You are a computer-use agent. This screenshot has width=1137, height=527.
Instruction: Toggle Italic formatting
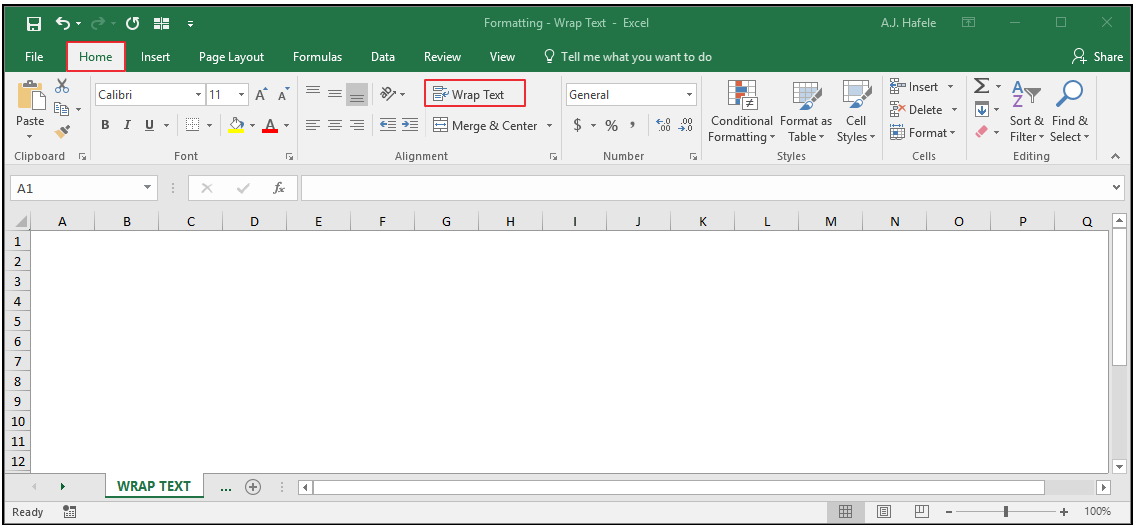(x=127, y=125)
